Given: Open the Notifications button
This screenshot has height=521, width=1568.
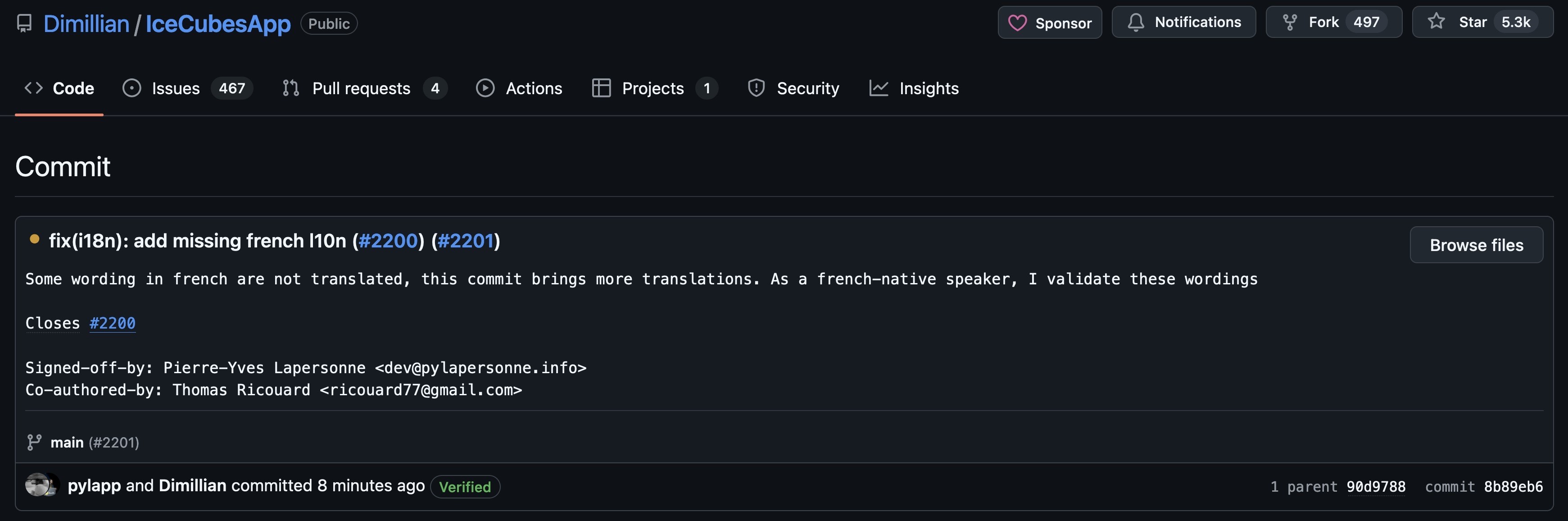Looking at the screenshot, I should point(1183,23).
